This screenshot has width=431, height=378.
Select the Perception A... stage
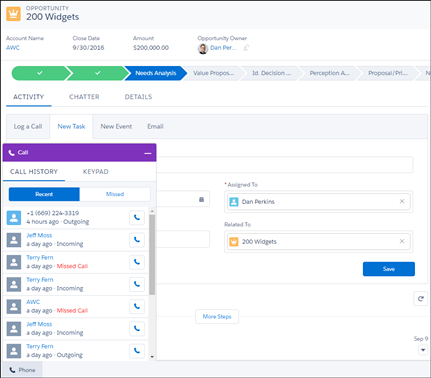coord(329,73)
